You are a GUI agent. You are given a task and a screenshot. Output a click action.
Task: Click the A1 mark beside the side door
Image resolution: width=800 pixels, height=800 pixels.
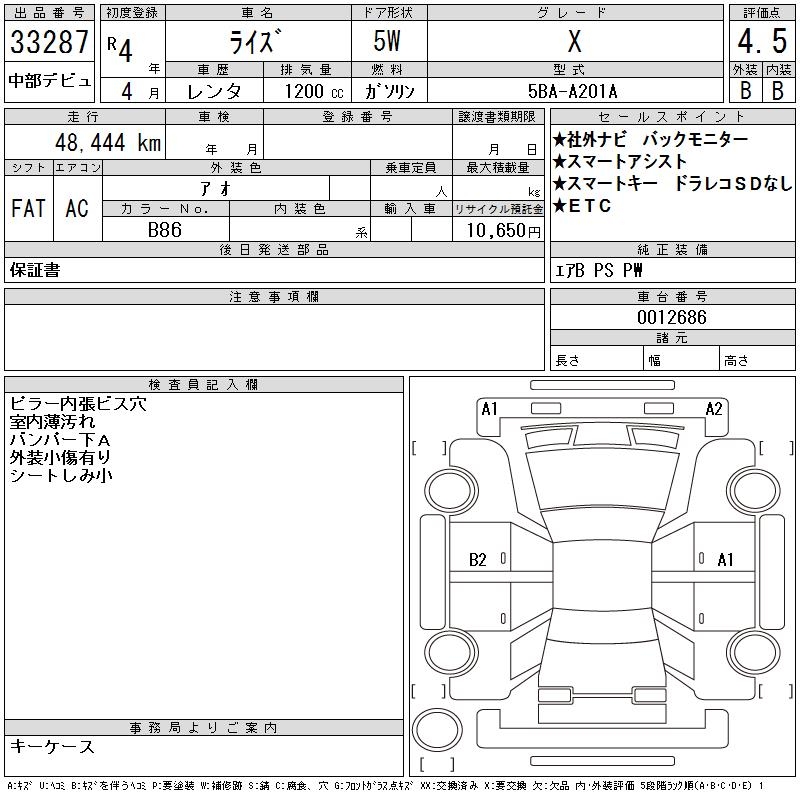[x=726, y=560]
